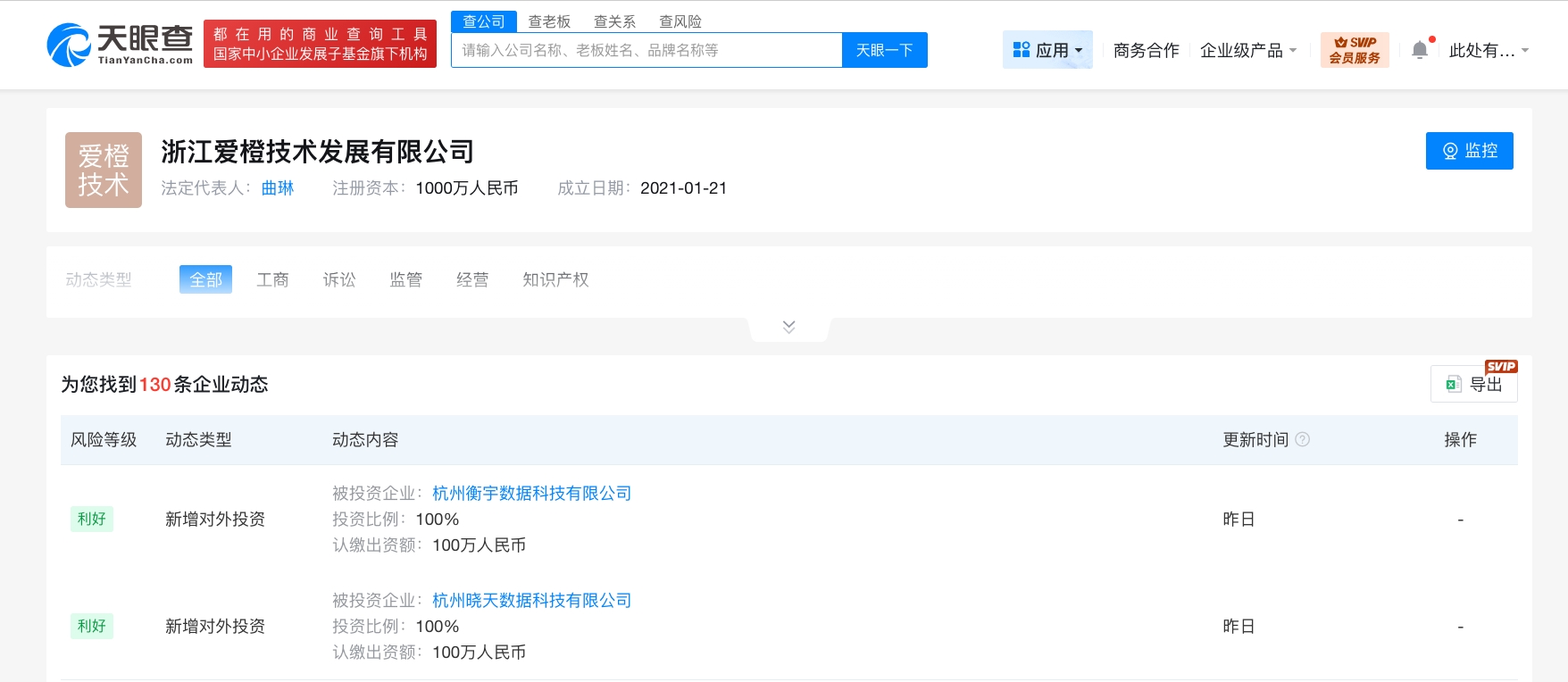Click the 爱橙技术 company logo thumbnail
Screen dimensions: 1568x682
pos(104,170)
